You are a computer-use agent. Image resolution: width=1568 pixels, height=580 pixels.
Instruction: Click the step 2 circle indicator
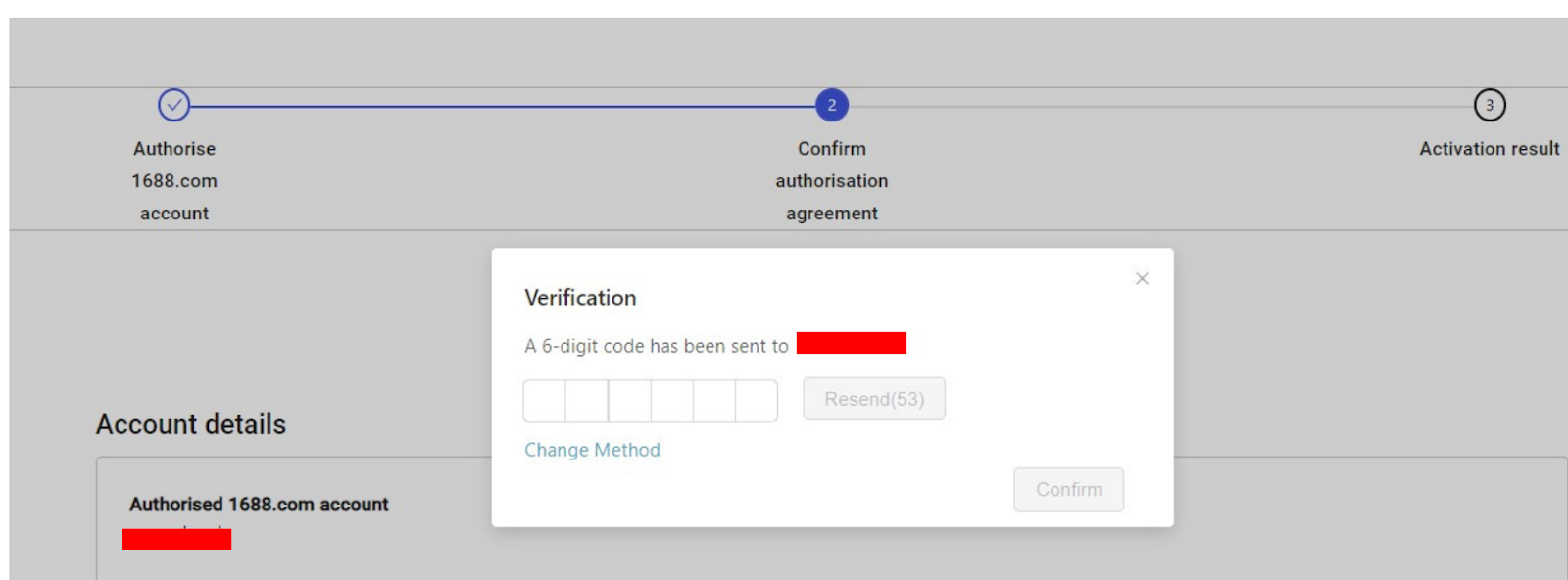pyautogui.click(x=832, y=105)
